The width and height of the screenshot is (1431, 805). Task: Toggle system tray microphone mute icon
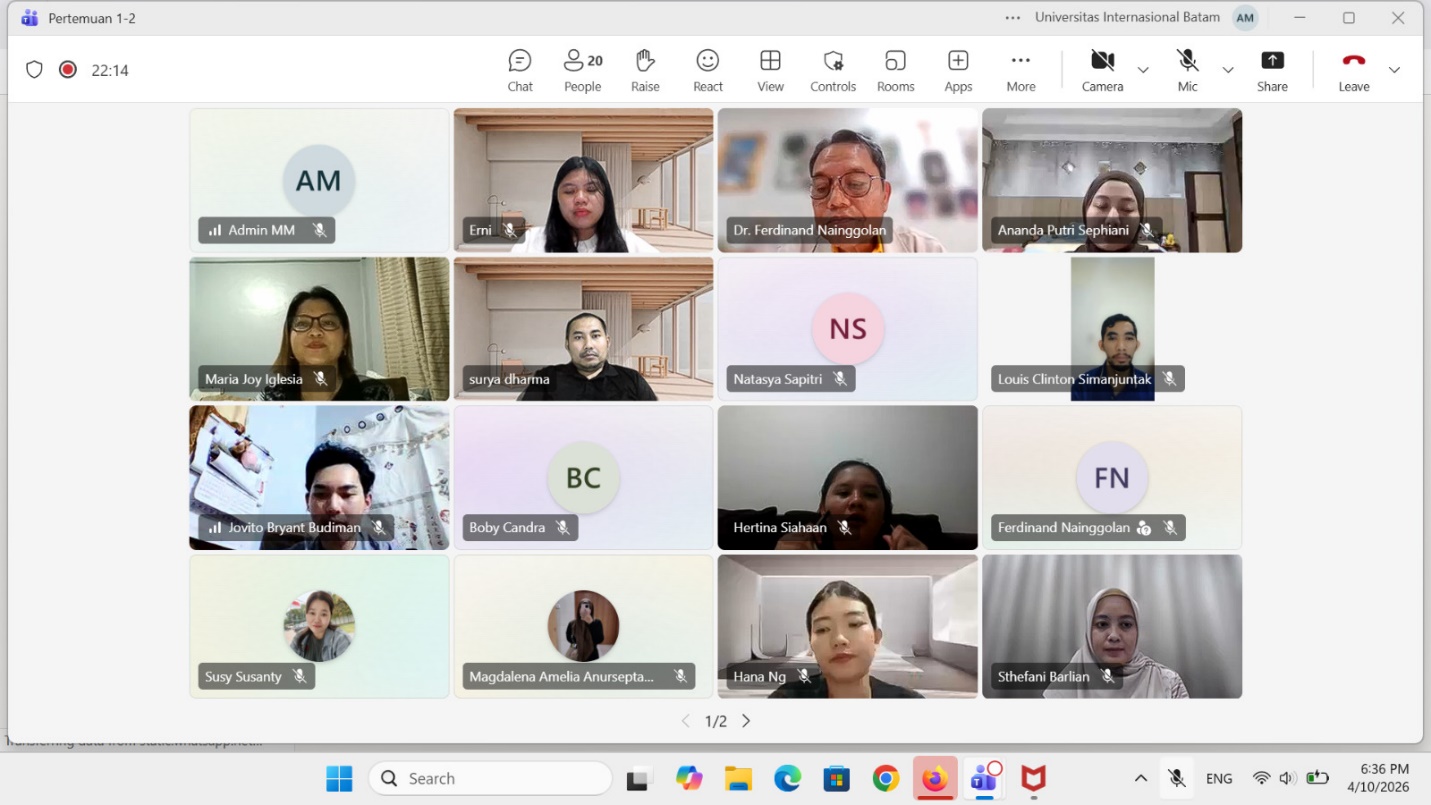pyautogui.click(x=1177, y=778)
